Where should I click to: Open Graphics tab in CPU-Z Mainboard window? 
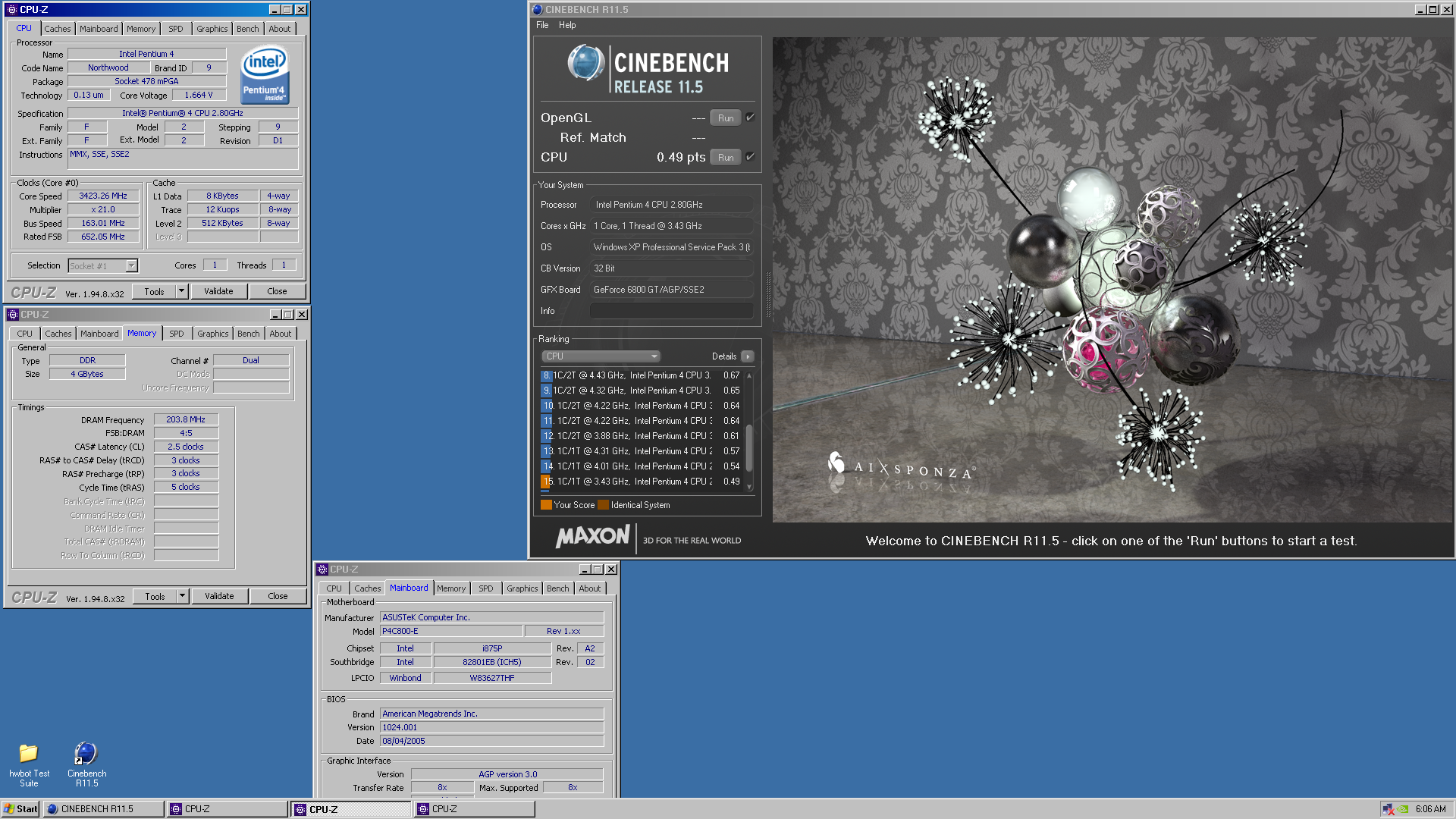tap(522, 588)
